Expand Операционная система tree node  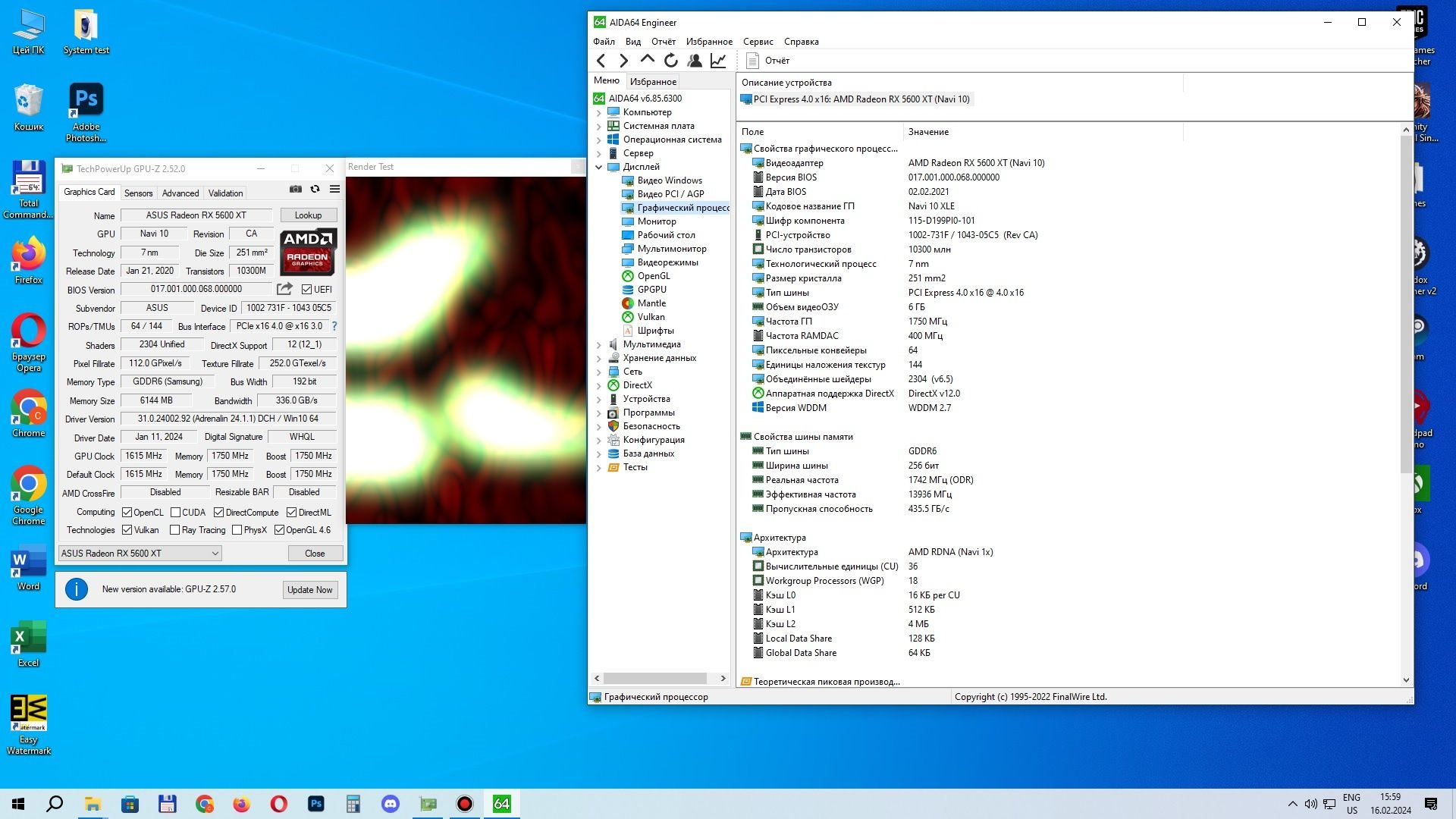tap(598, 140)
